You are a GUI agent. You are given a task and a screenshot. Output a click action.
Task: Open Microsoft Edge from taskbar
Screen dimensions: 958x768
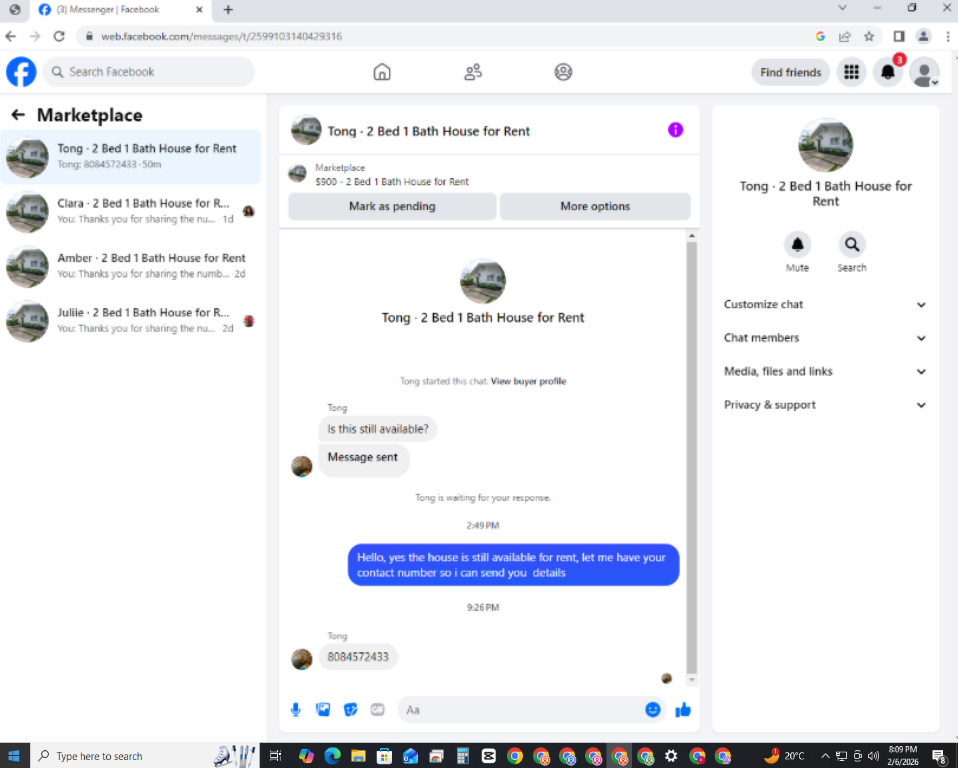(x=332, y=756)
